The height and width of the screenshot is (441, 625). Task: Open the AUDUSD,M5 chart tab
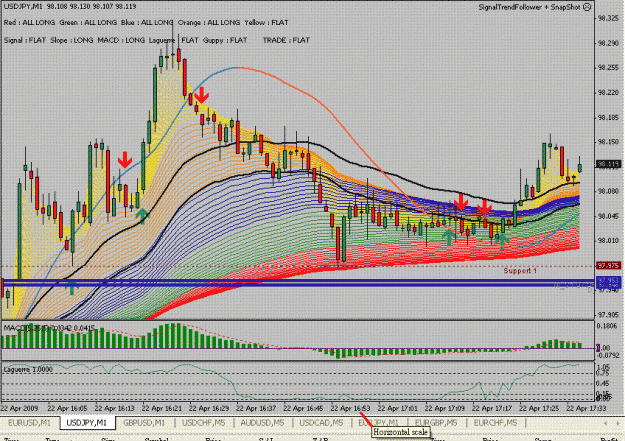coord(262,423)
